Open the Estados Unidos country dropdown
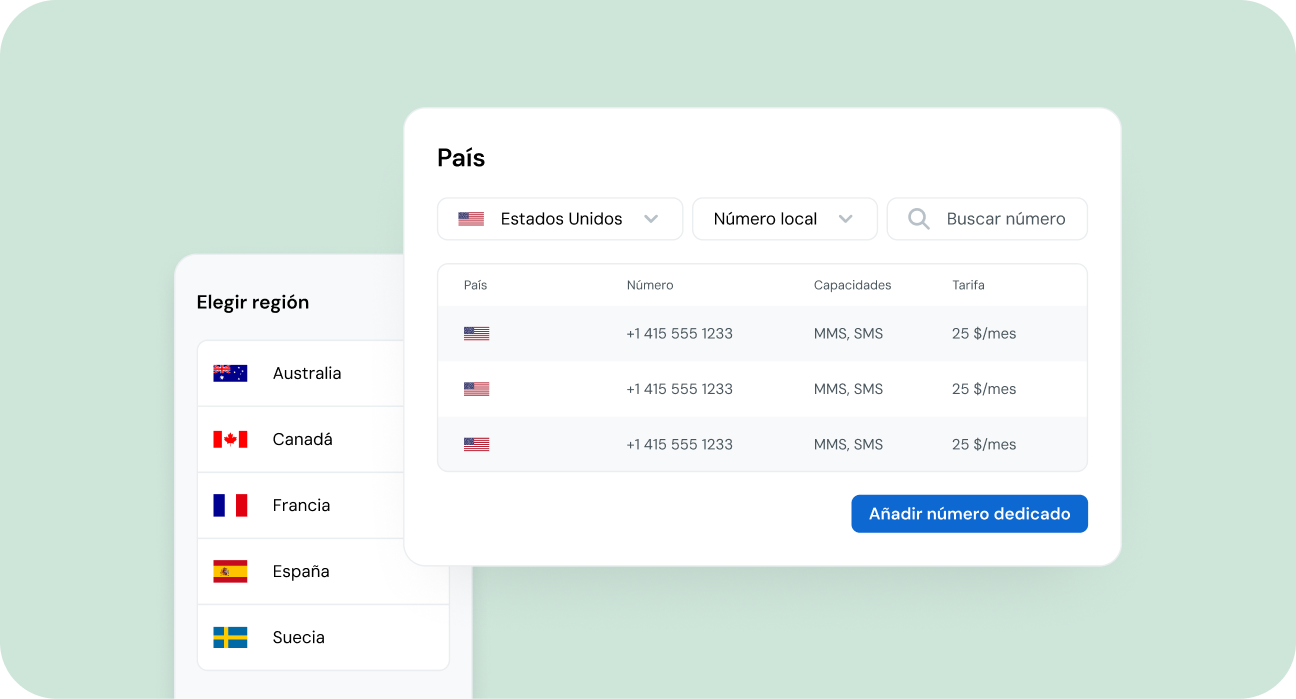 click(559, 219)
